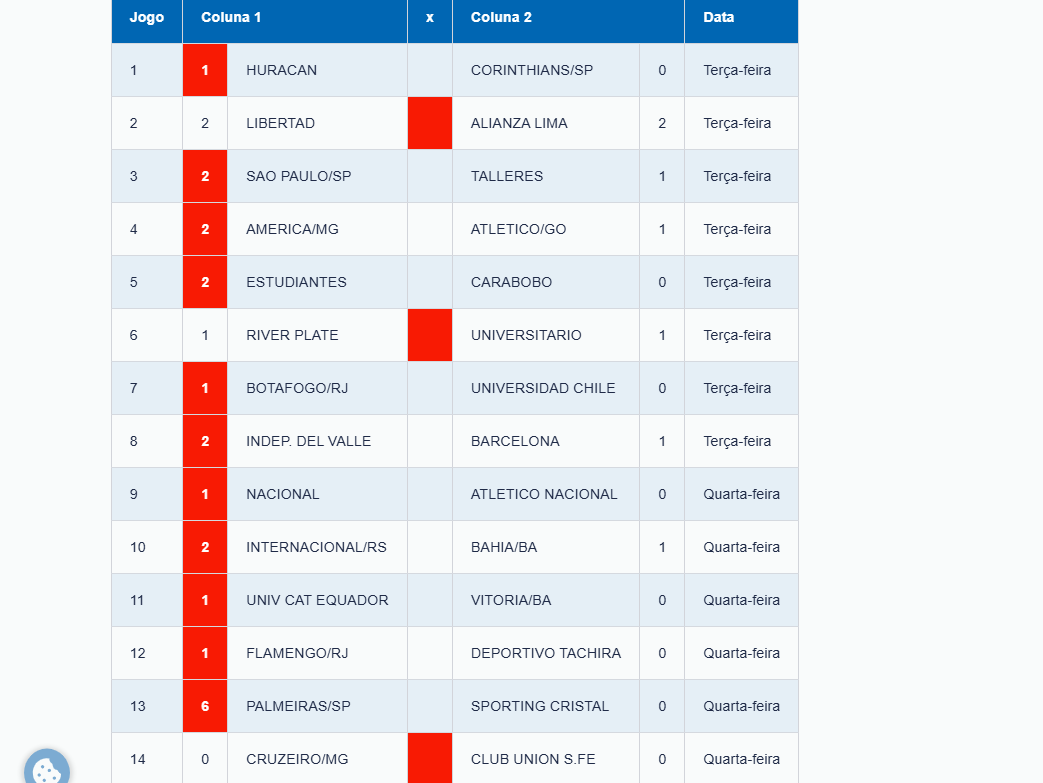Click Quarta-feira in the PALMEIRAS/SP row
Viewport: 1043px width, 783px height.
point(742,706)
